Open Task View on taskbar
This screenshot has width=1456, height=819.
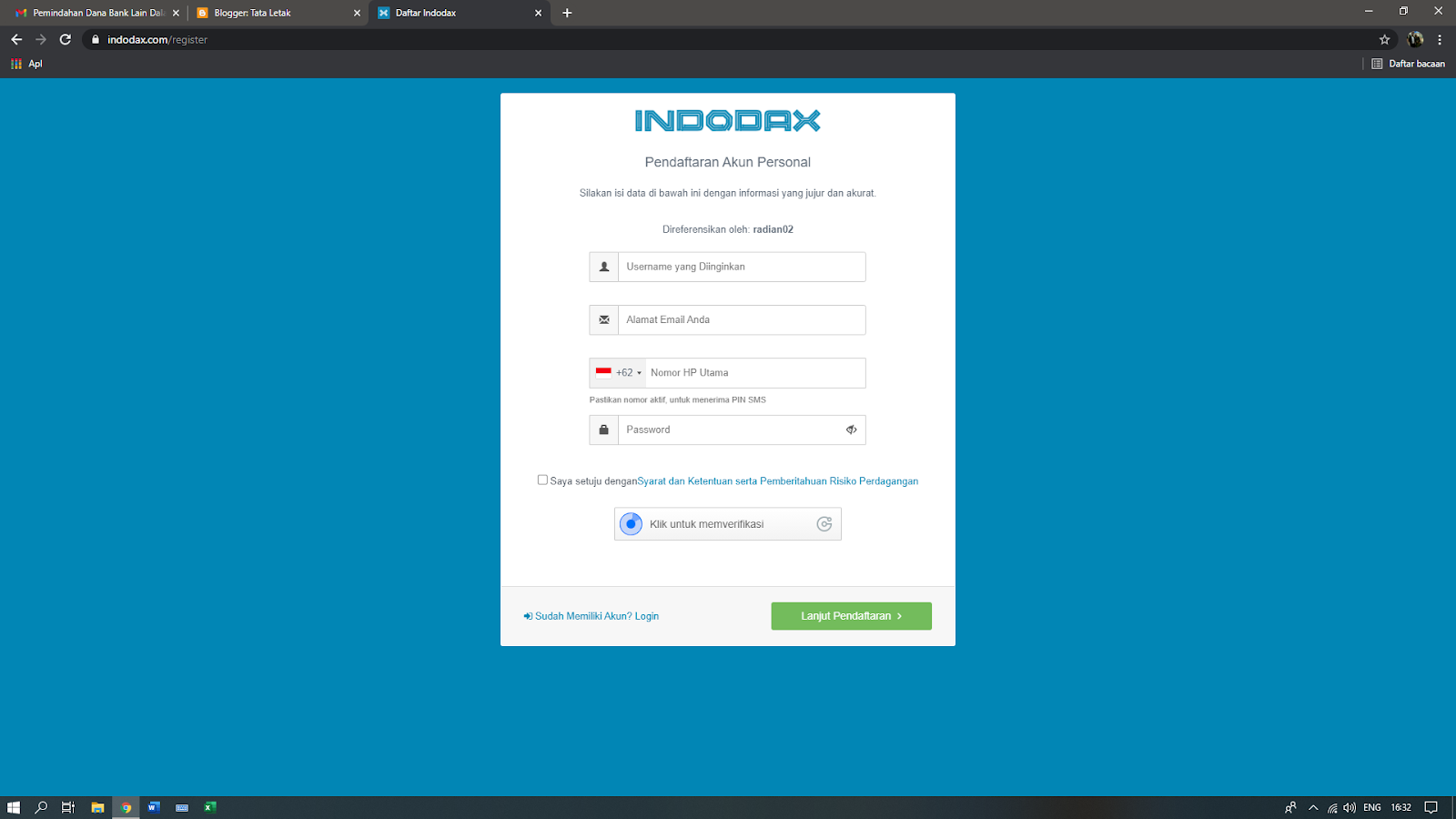pos(68,807)
